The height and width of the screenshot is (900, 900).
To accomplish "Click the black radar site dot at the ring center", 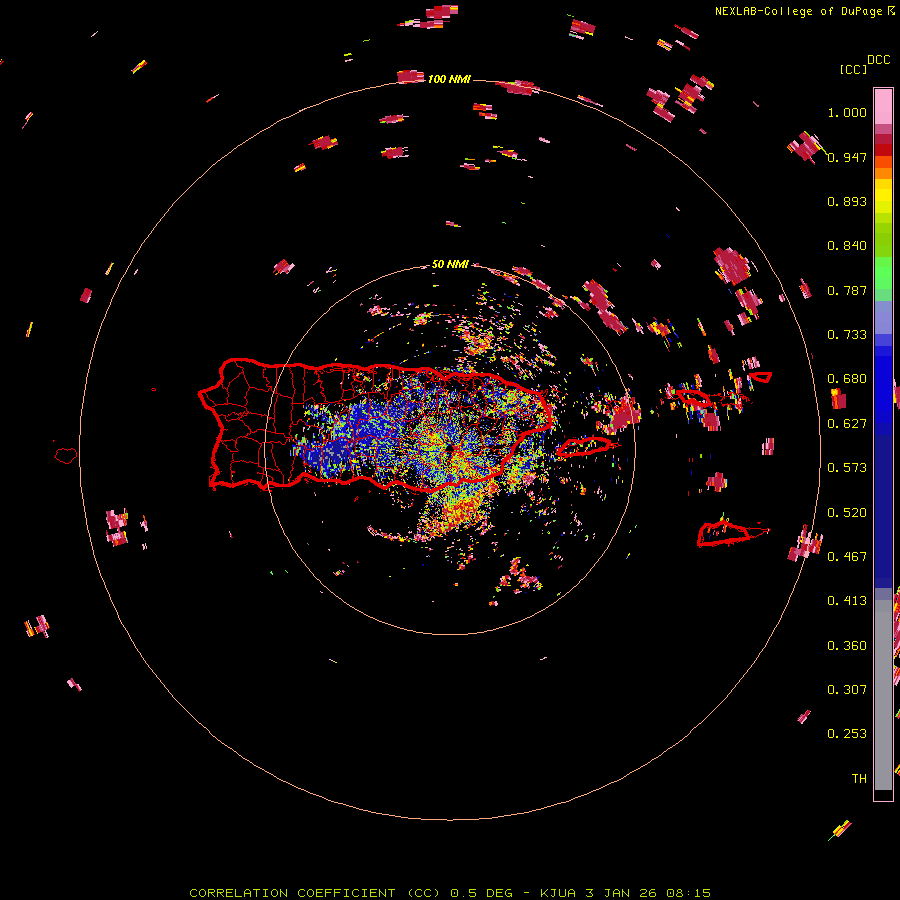I will pos(449,449).
